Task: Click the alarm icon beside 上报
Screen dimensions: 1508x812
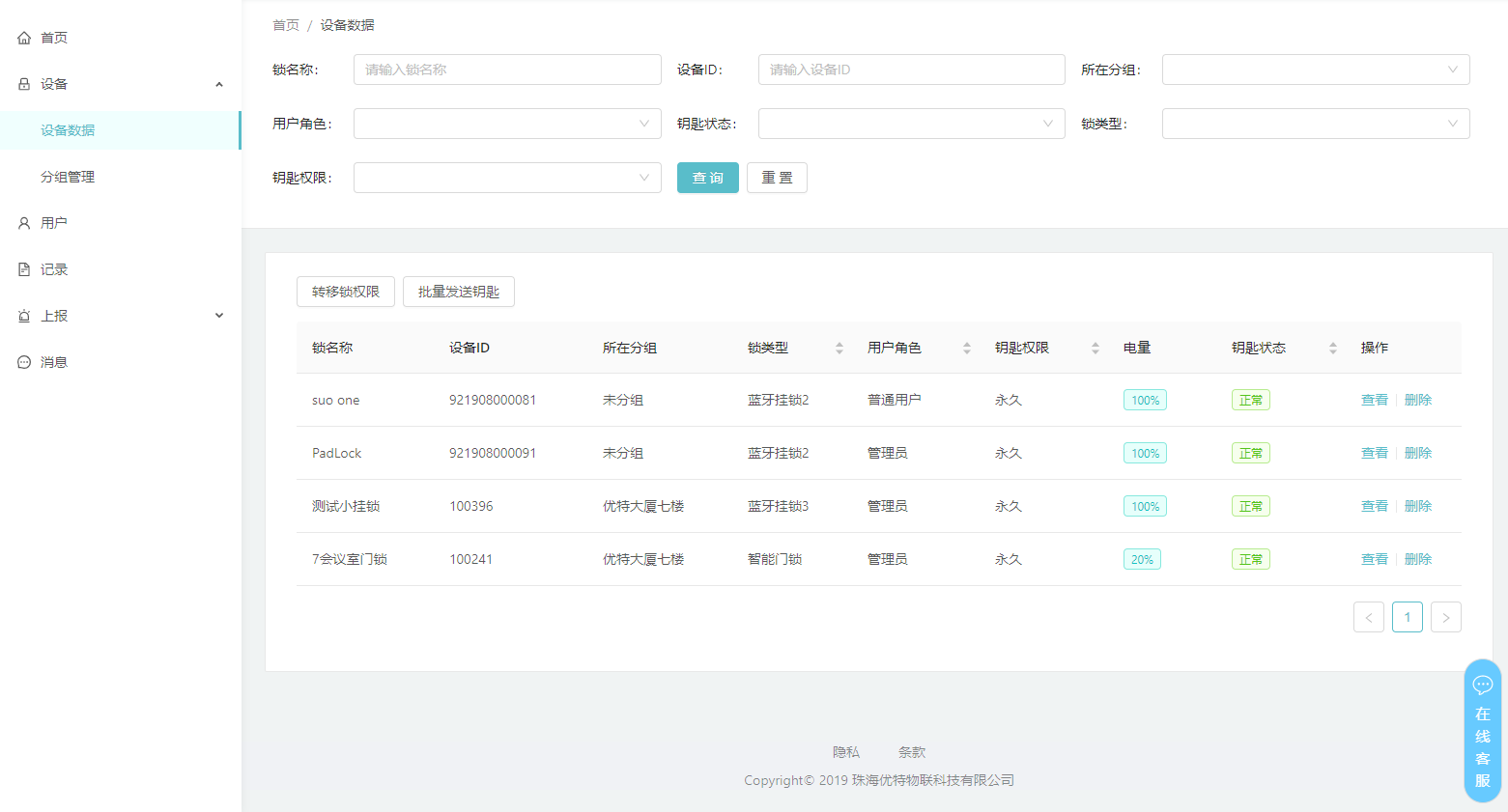Action: point(24,316)
